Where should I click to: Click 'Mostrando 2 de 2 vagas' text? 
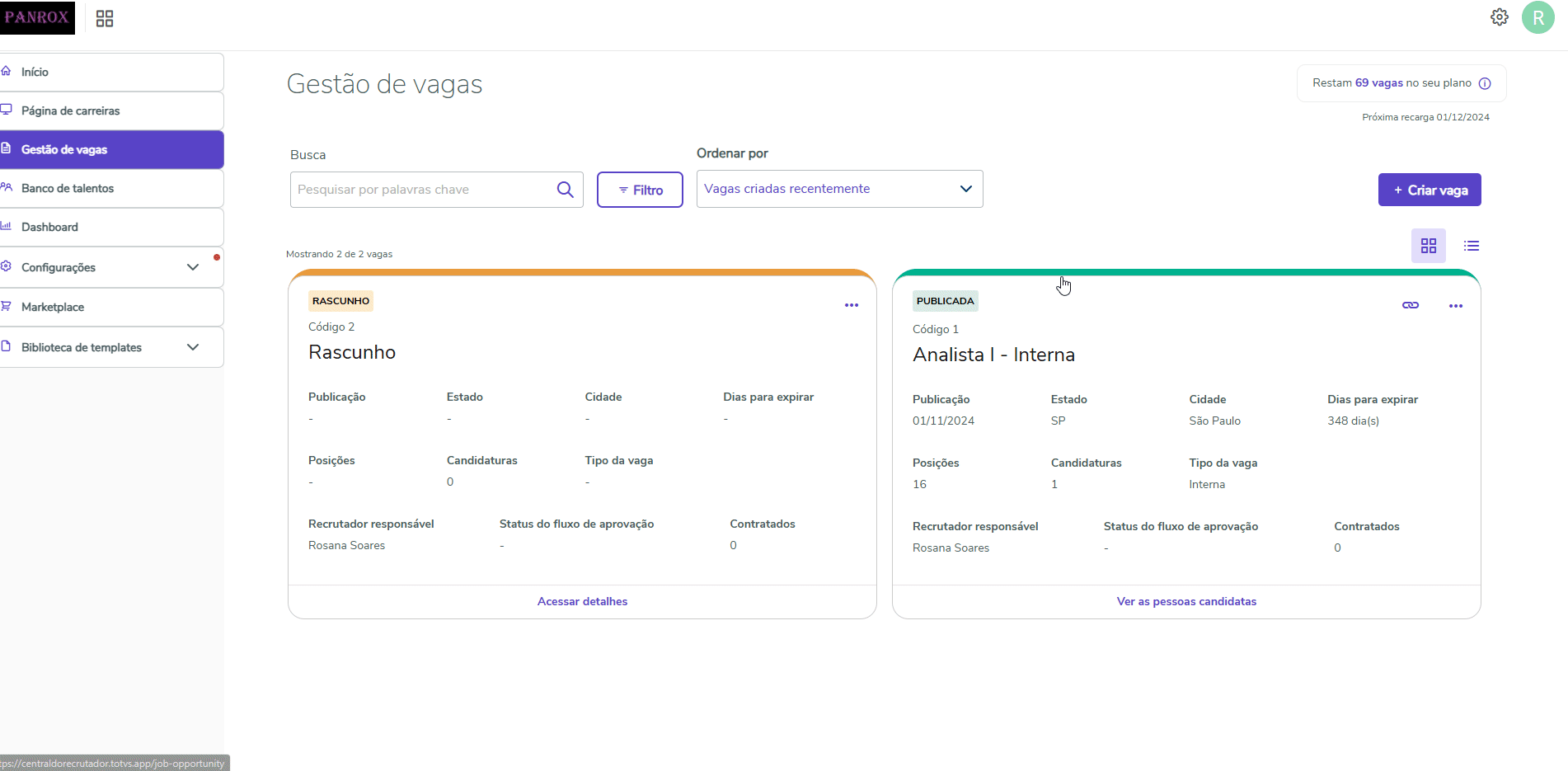[x=339, y=254]
